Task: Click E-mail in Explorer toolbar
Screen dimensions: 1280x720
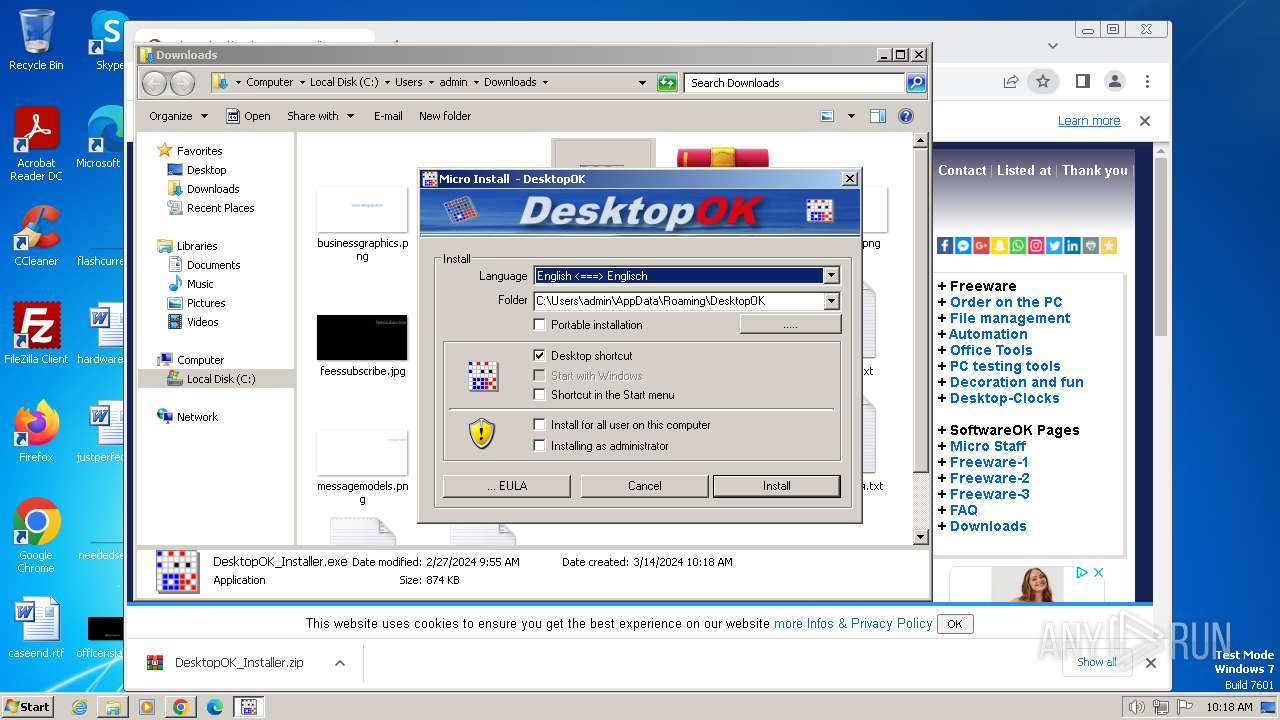Action: coord(388,116)
